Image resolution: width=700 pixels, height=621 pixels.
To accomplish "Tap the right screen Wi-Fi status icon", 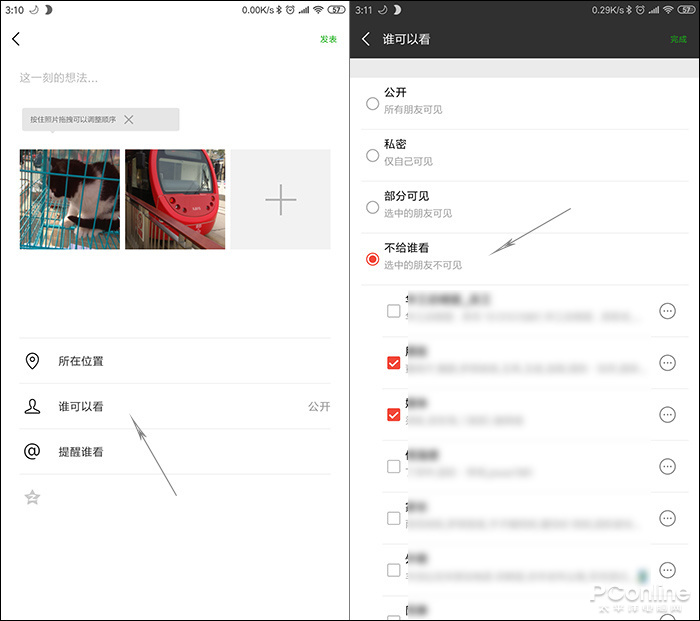I will tap(668, 10).
